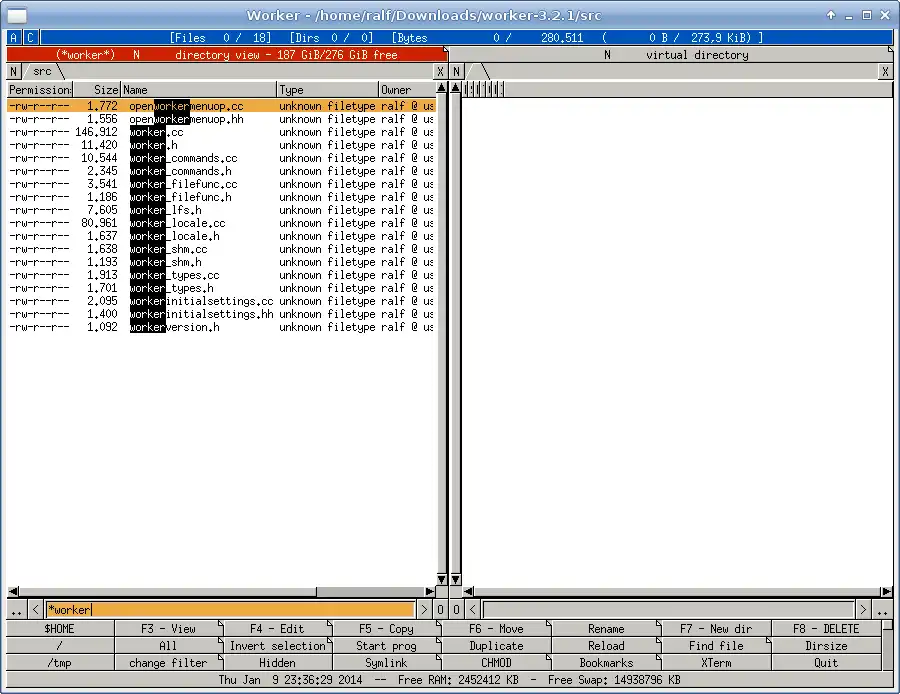Select file worker_commands.h

tap(222, 171)
